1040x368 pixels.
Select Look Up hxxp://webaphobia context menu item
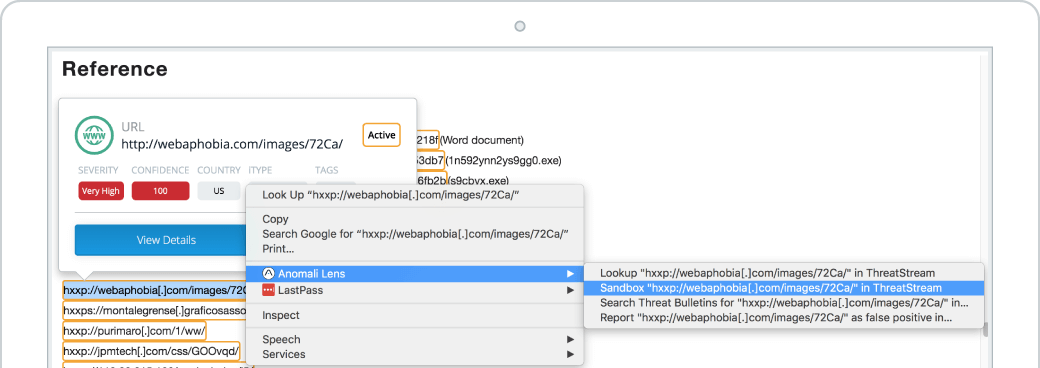click(x=415, y=195)
